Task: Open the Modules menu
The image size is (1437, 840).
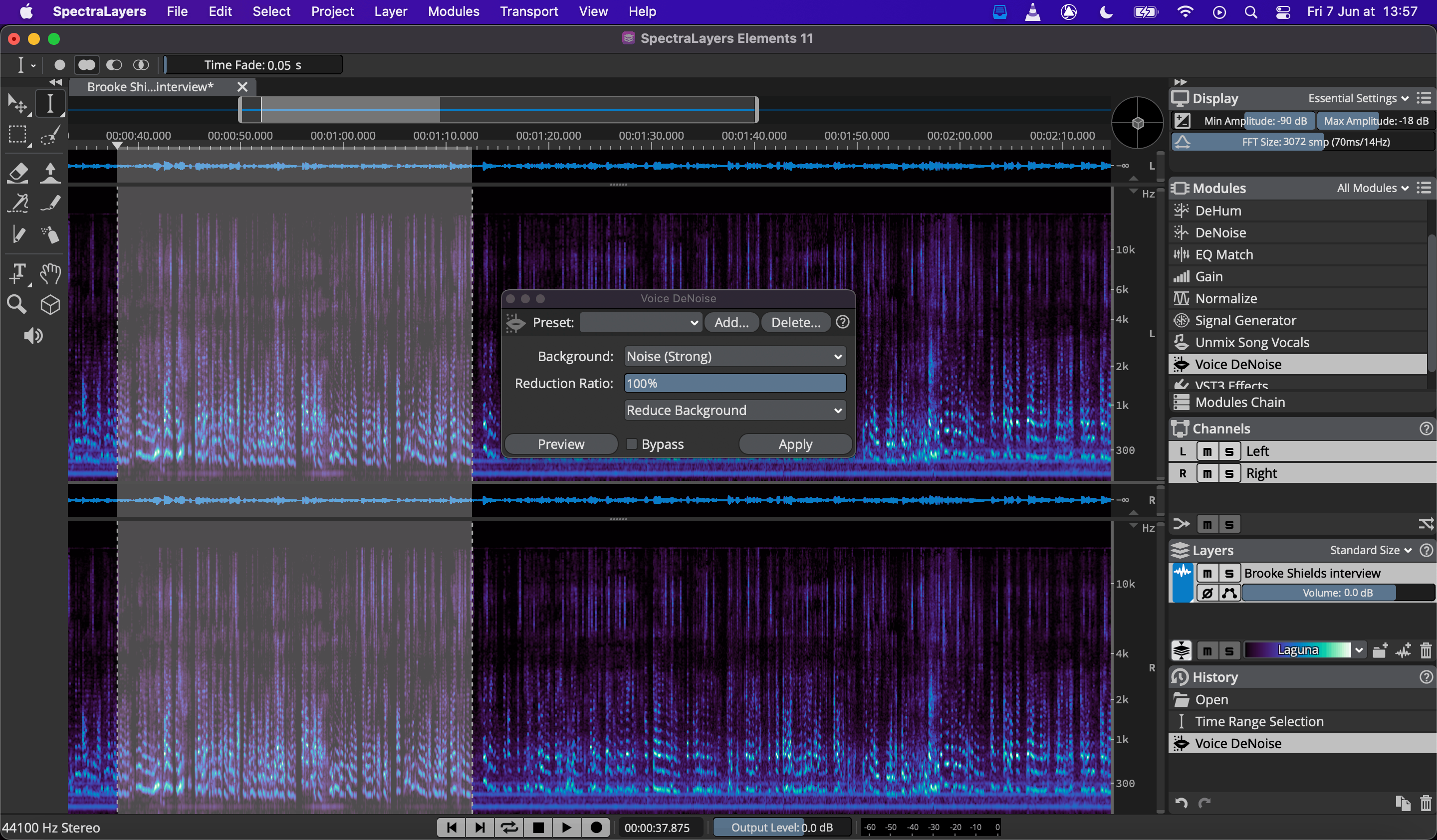Action: coord(454,11)
